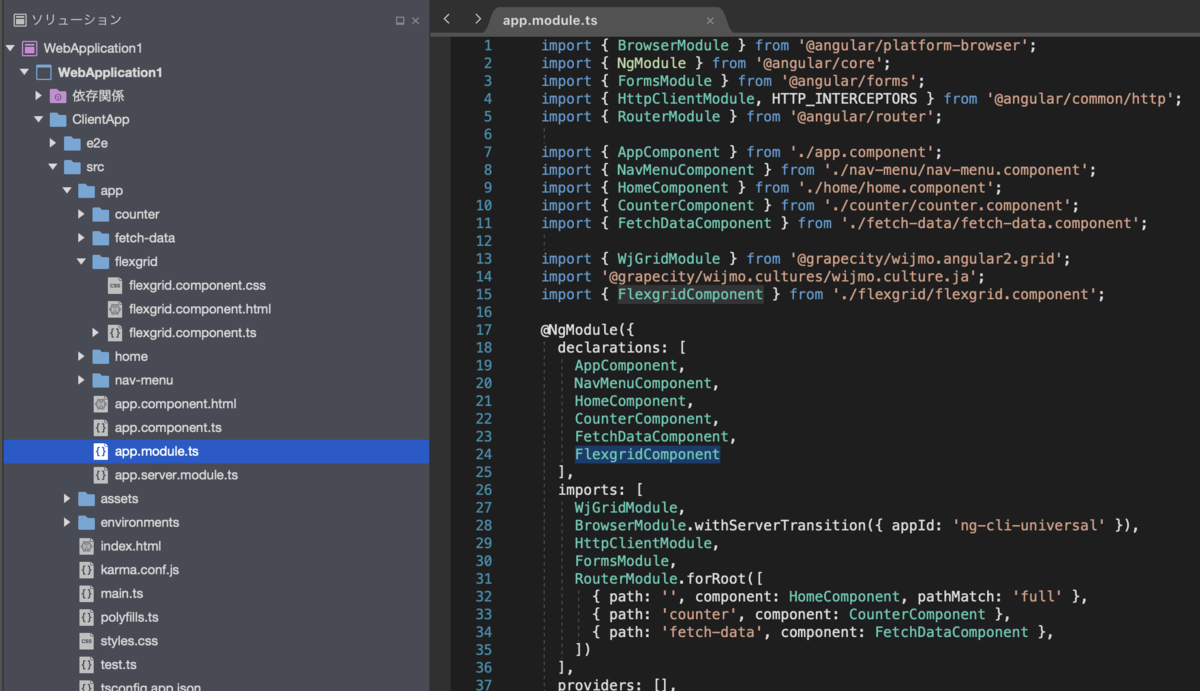The height and width of the screenshot is (691, 1200).
Task: Click 'fetch-data' path string on line 34
Action: [718, 632]
